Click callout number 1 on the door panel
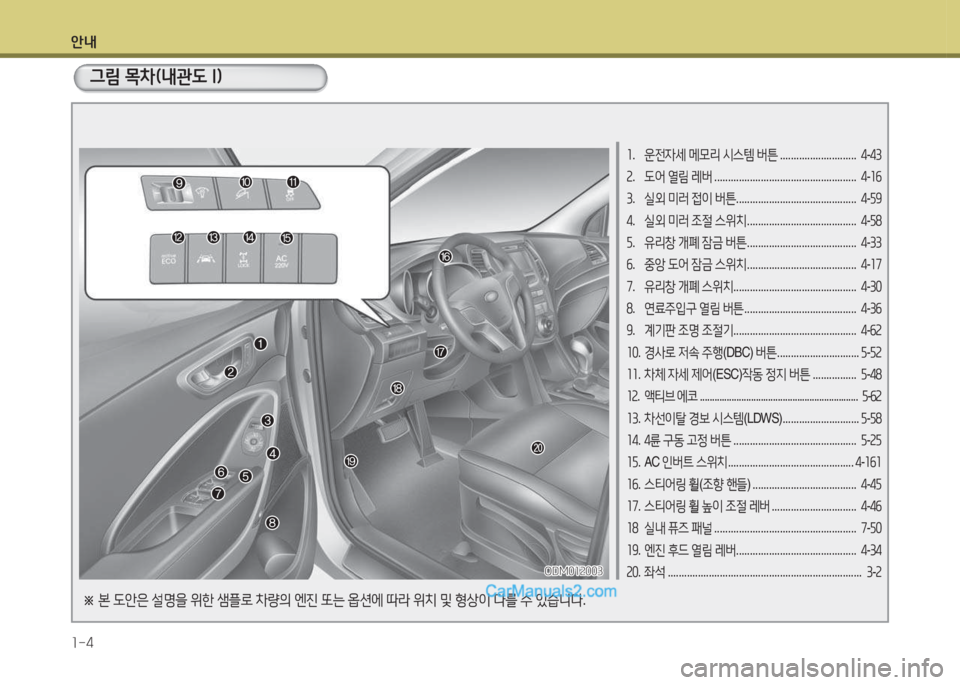This screenshot has width=960, height=685. [260, 344]
